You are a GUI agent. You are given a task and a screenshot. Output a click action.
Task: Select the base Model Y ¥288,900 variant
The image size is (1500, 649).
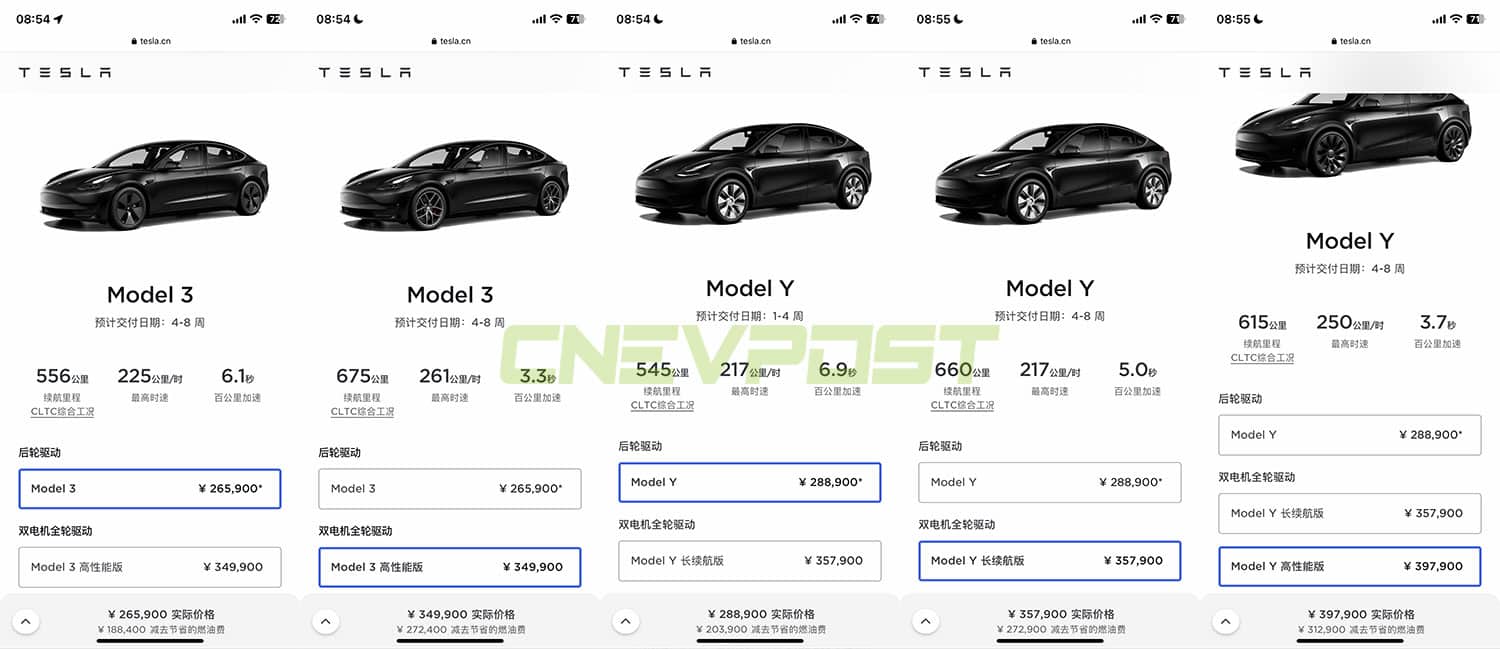(x=750, y=482)
